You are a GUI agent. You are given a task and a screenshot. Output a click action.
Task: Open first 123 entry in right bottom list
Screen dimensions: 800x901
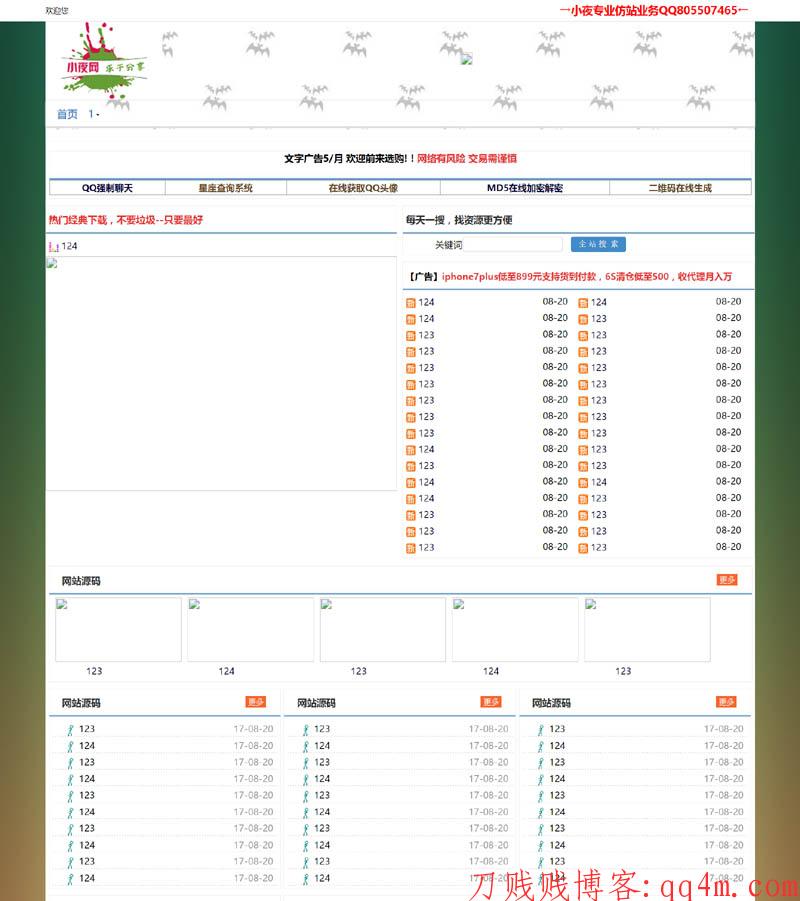pos(557,729)
